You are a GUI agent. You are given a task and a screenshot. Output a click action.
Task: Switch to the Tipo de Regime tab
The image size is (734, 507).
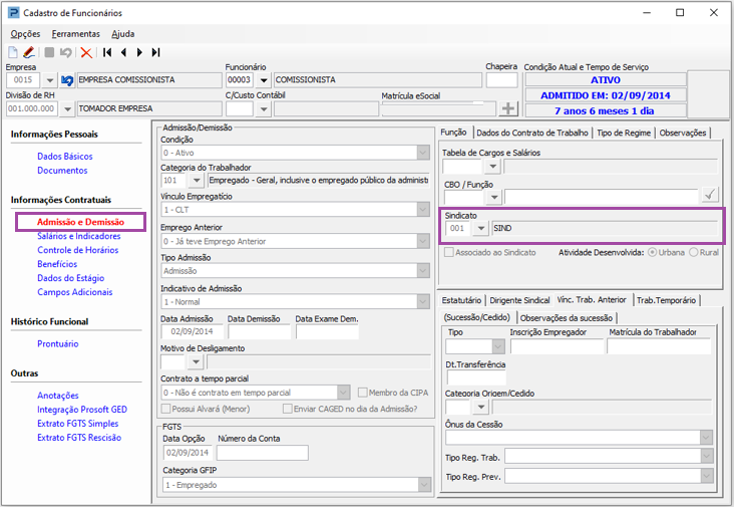[624, 133]
